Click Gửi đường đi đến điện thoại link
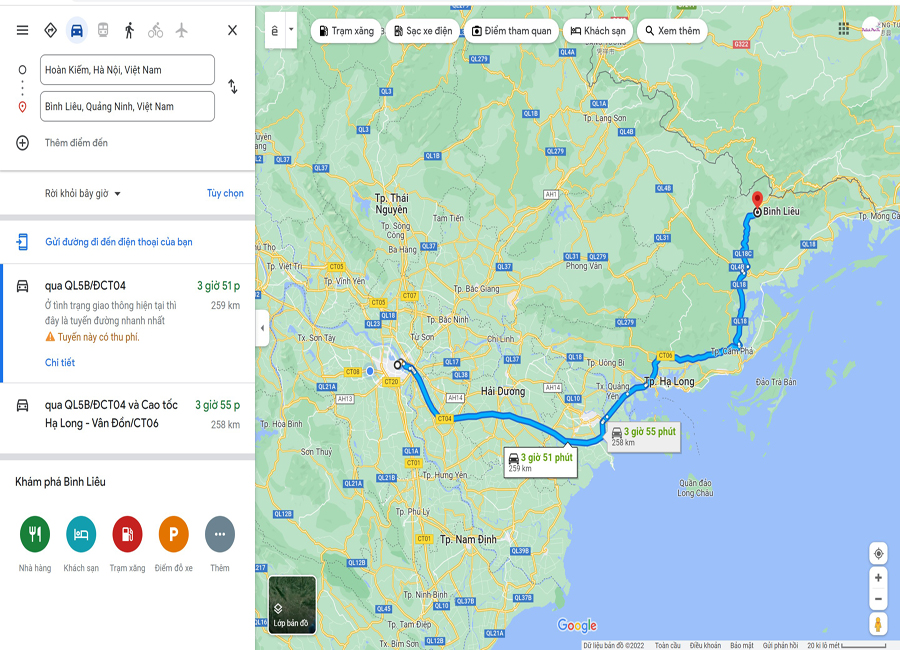The width and height of the screenshot is (900, 650). point(119,242)
